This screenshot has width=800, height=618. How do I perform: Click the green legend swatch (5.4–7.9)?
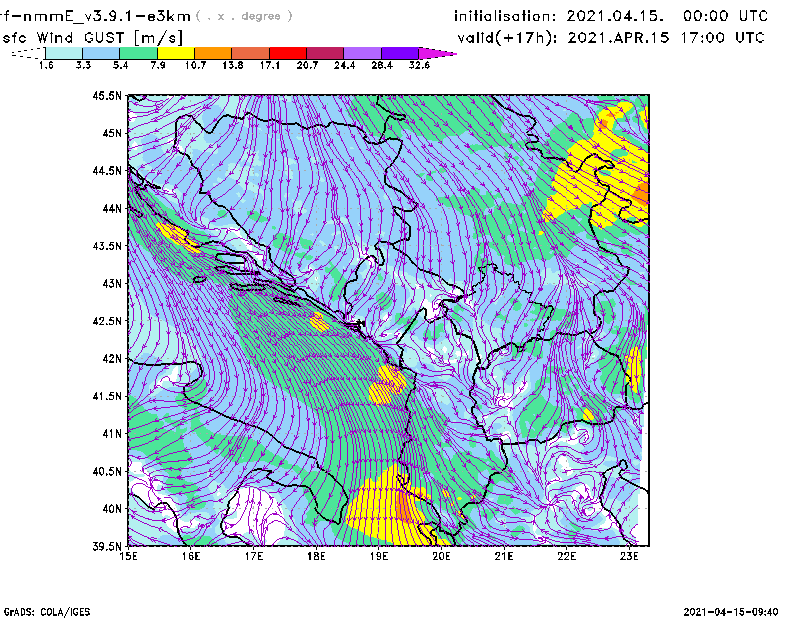click(x=138, y=53)
